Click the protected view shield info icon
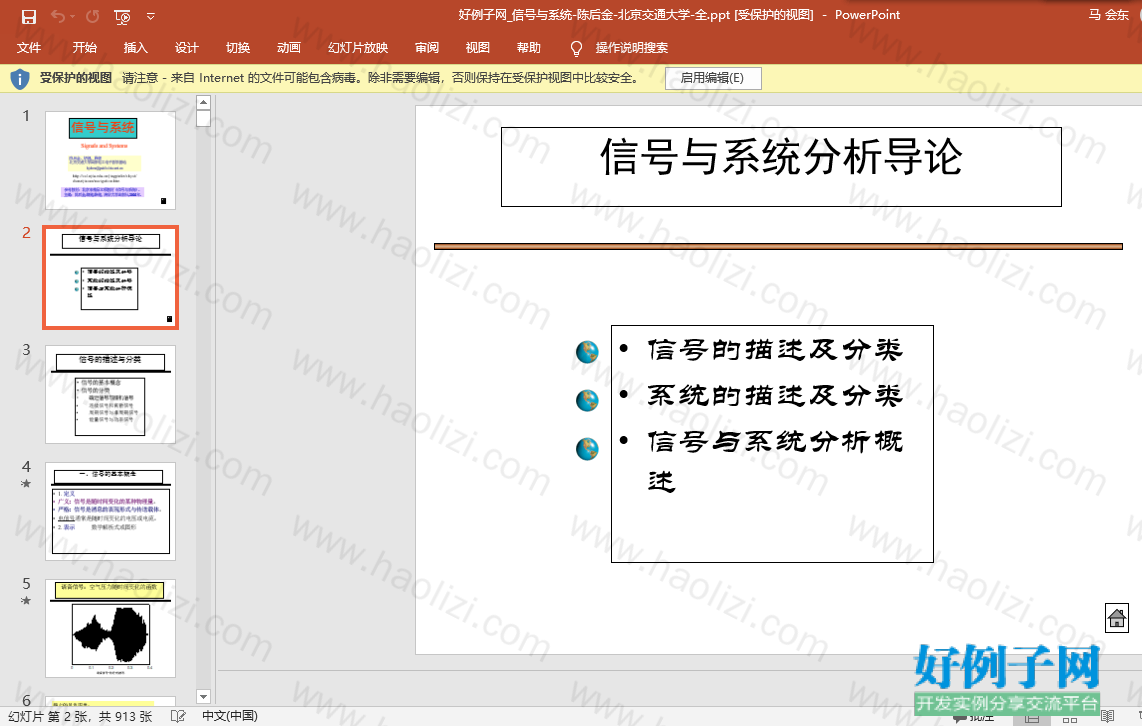 [20, 79]
